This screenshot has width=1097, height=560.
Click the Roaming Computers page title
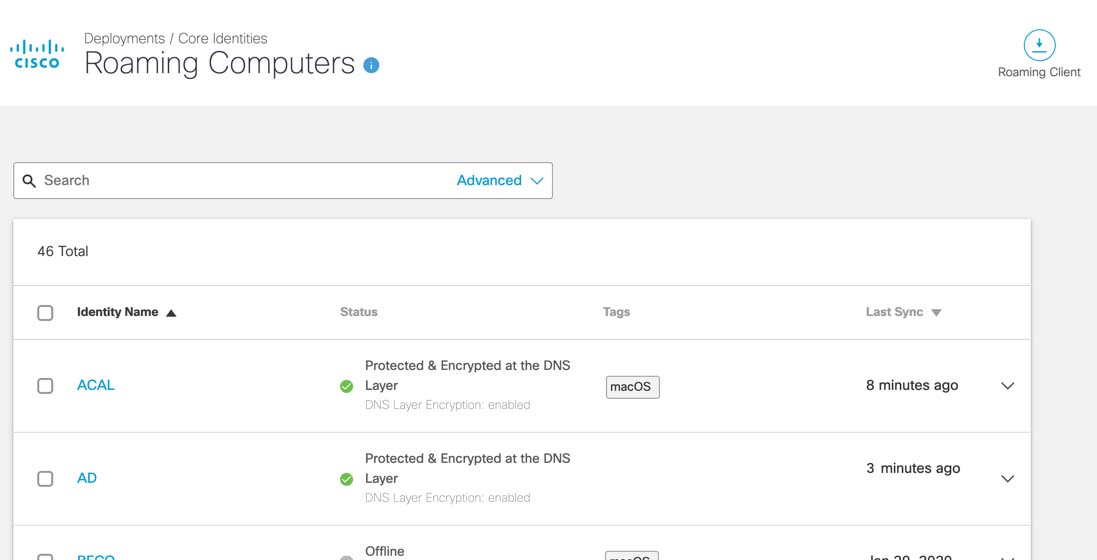(x=220, y=63)
